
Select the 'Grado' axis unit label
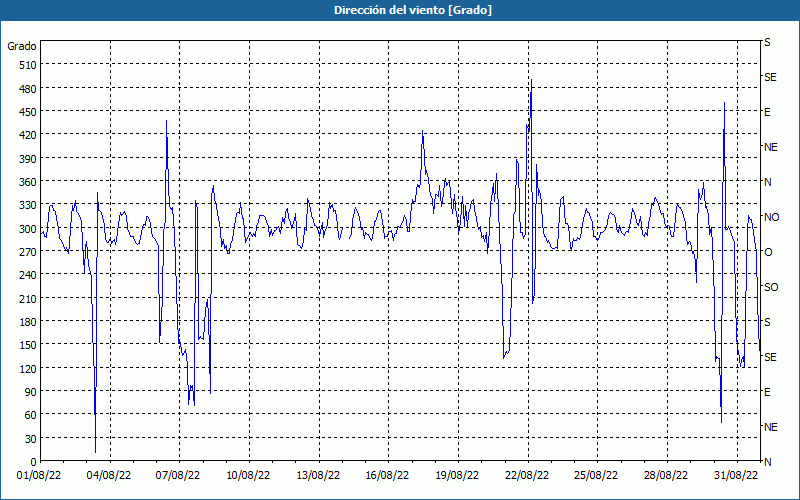click(x=22, y=46)
